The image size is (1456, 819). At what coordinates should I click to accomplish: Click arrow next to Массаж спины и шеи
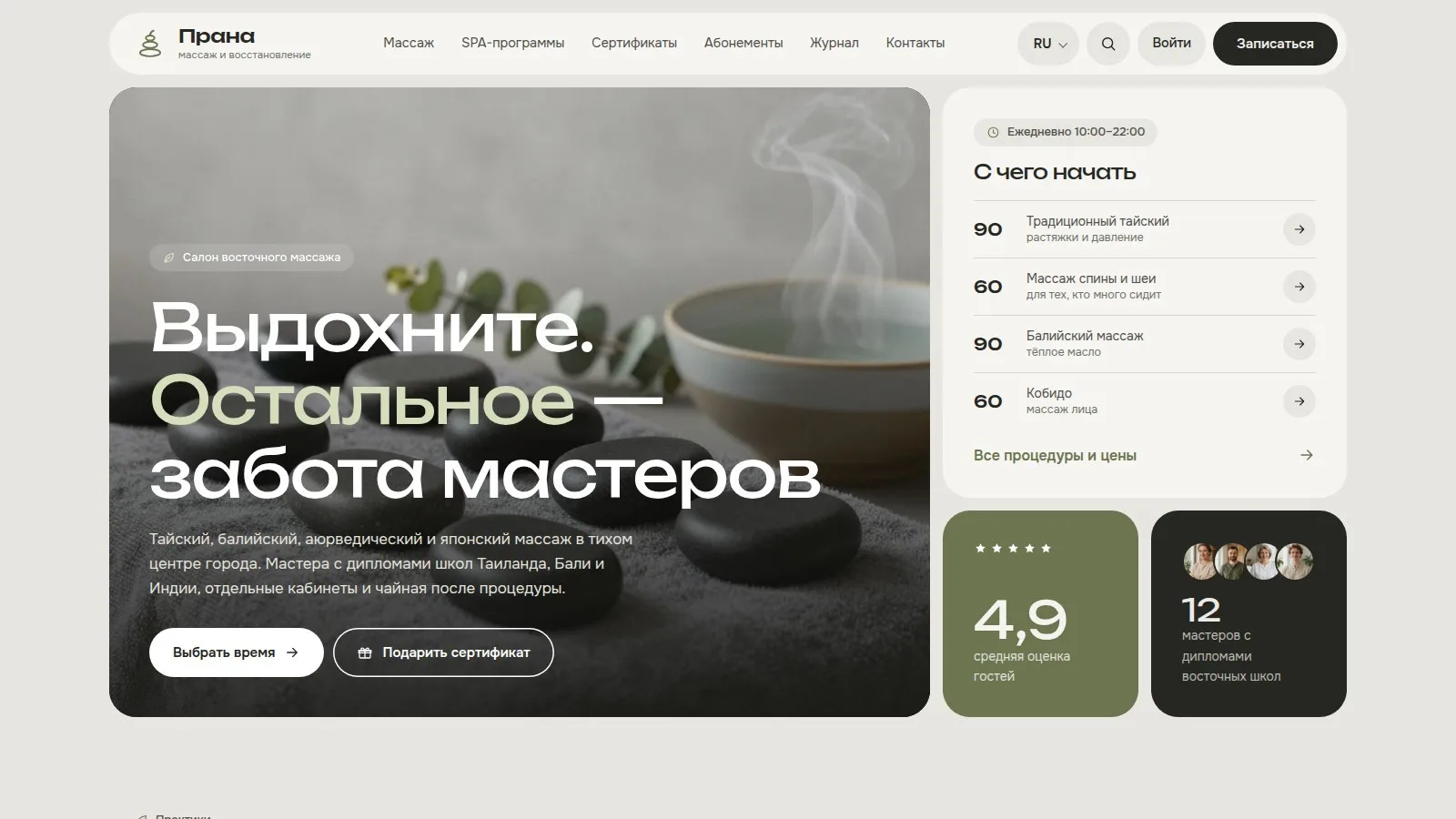[x=1299, y=287]
